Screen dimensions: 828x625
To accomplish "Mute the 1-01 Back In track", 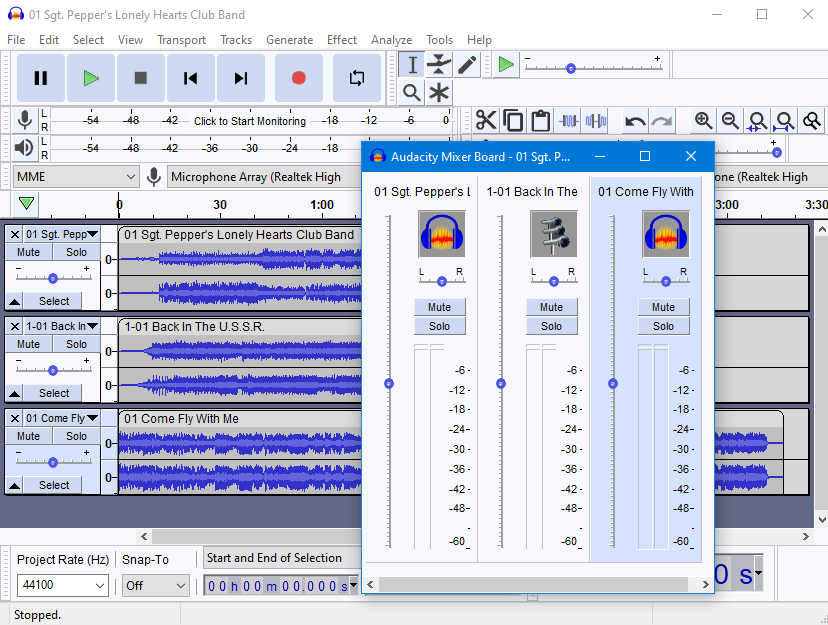I will click(x=29, y=344).
